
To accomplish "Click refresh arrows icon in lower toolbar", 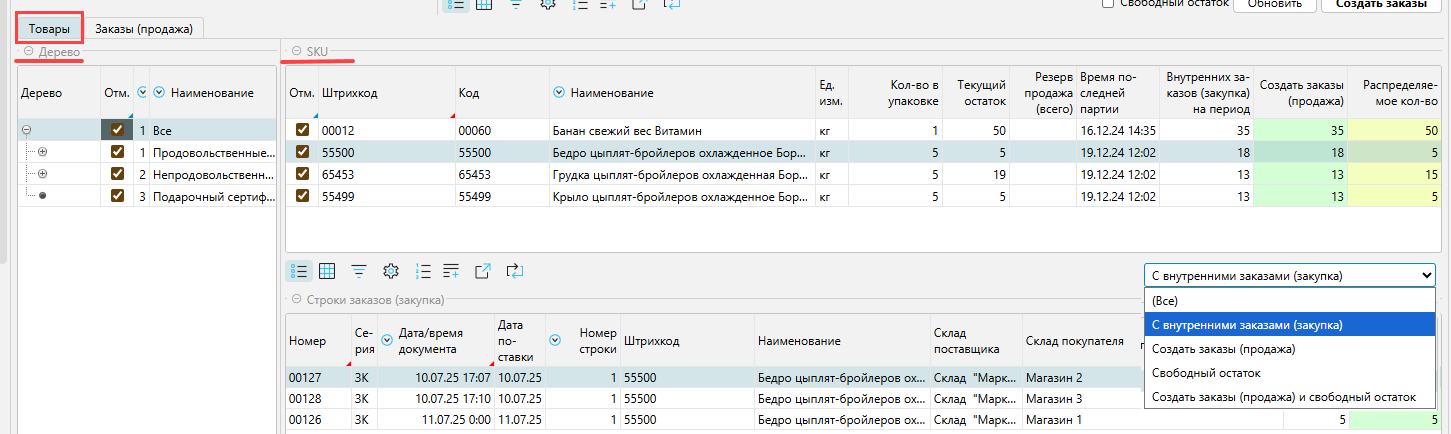I will tap(515, 271).
